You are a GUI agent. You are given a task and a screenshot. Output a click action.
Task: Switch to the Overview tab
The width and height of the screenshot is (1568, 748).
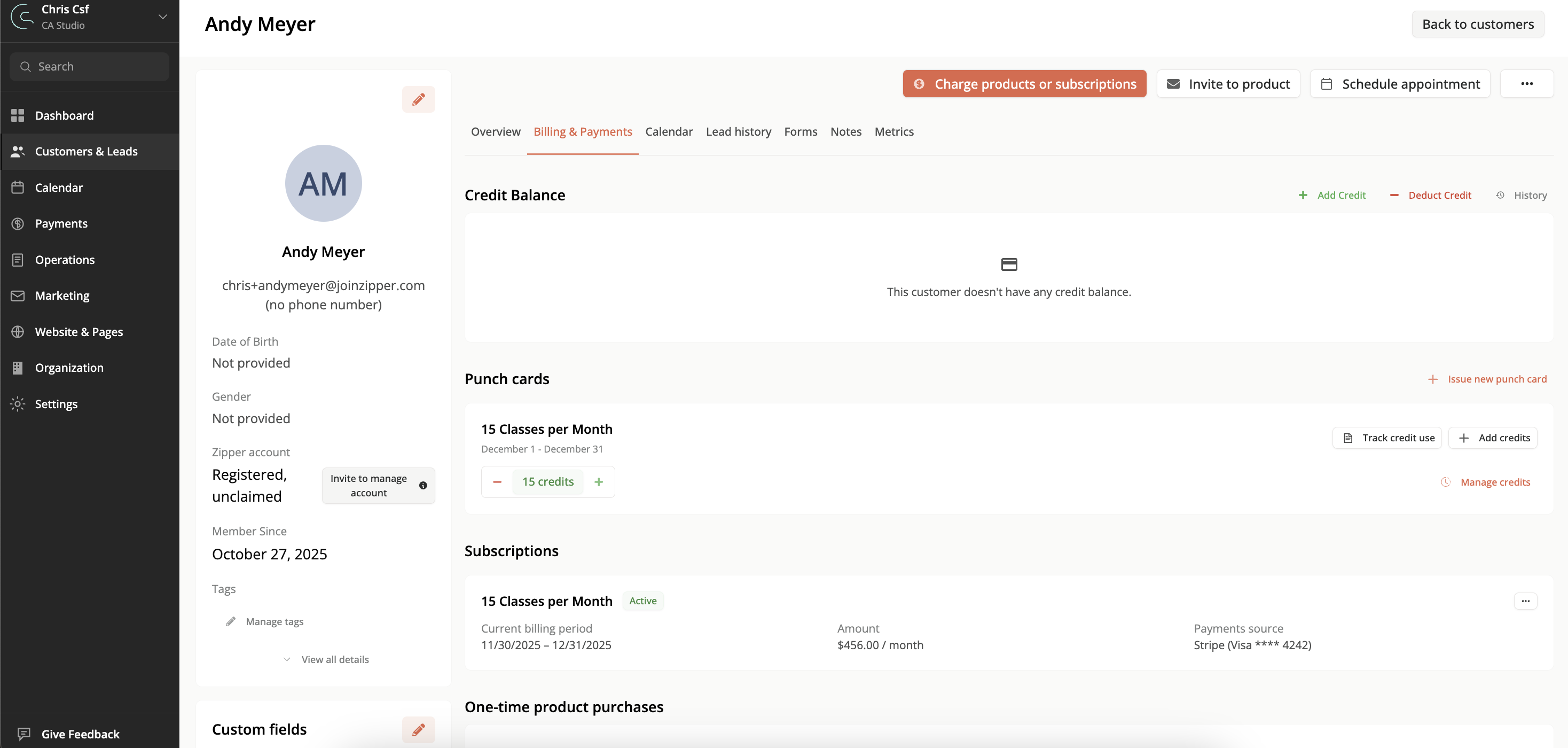(x=496, y=131)
